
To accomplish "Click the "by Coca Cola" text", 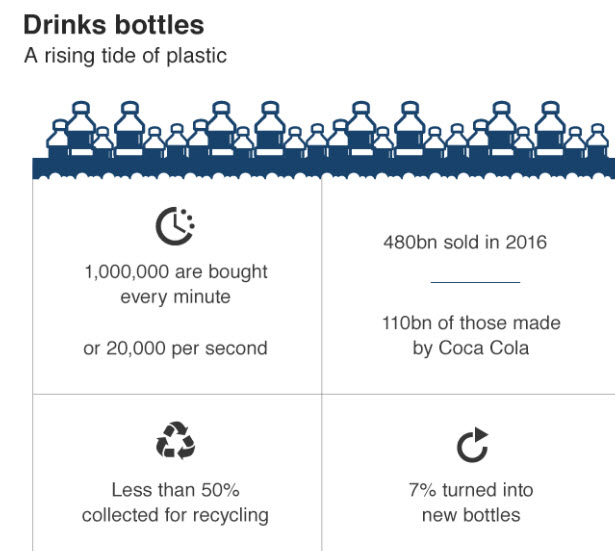I will [x=470, y=348].
